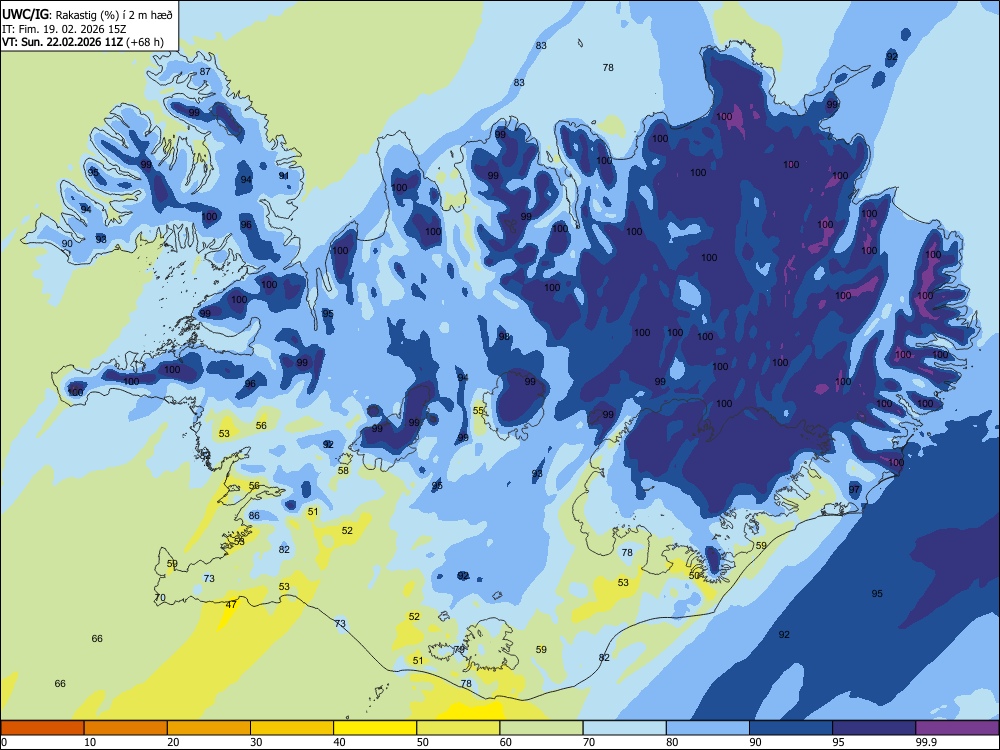Click the legend scale label '10'
Image resolution: width=1000 pixels, height=750 pixels.
(x=90, y=742)
